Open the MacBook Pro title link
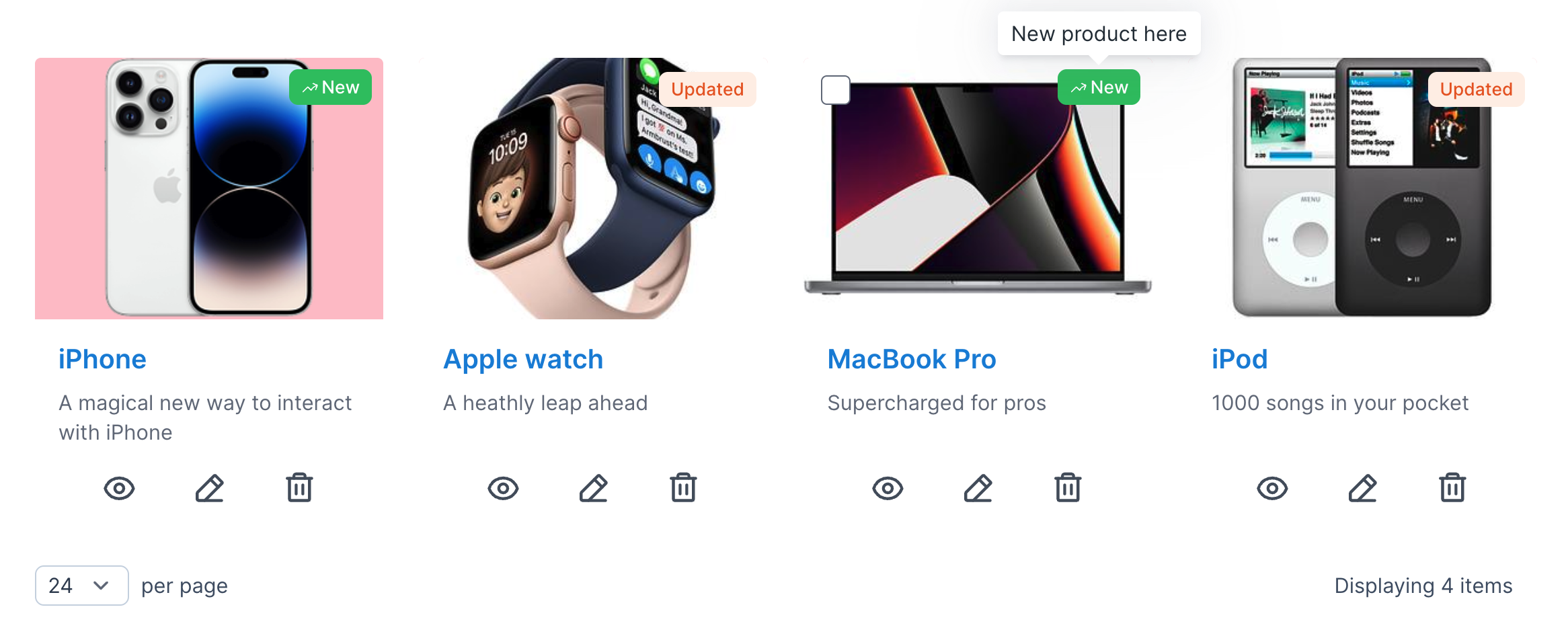1568x640 pixels. click(912, 359)
